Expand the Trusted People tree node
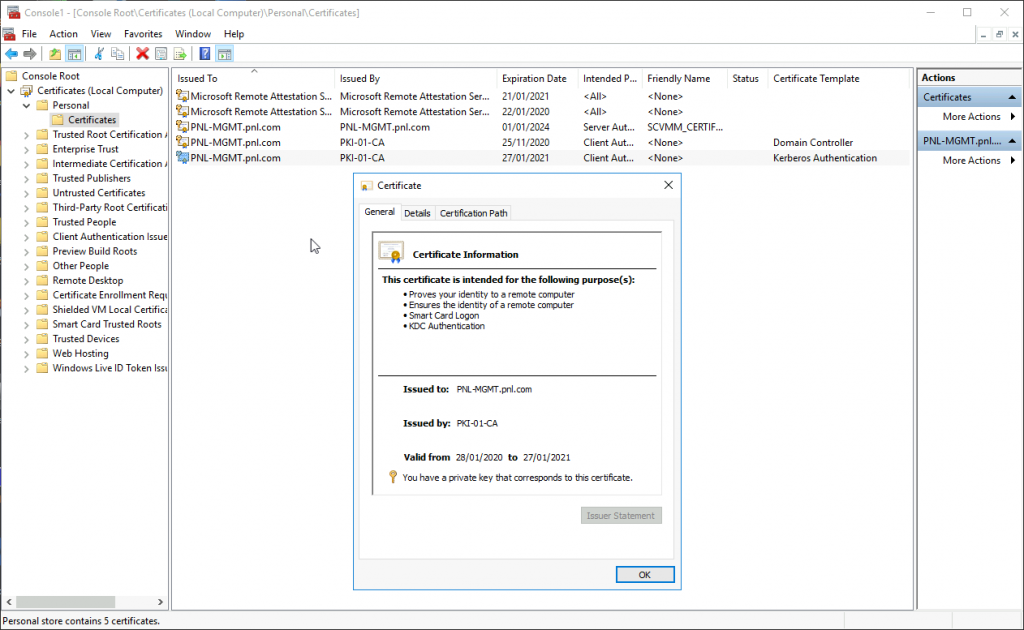Image resolution: width=1024 pixels, height=630 pixels. tap(25, 221)
